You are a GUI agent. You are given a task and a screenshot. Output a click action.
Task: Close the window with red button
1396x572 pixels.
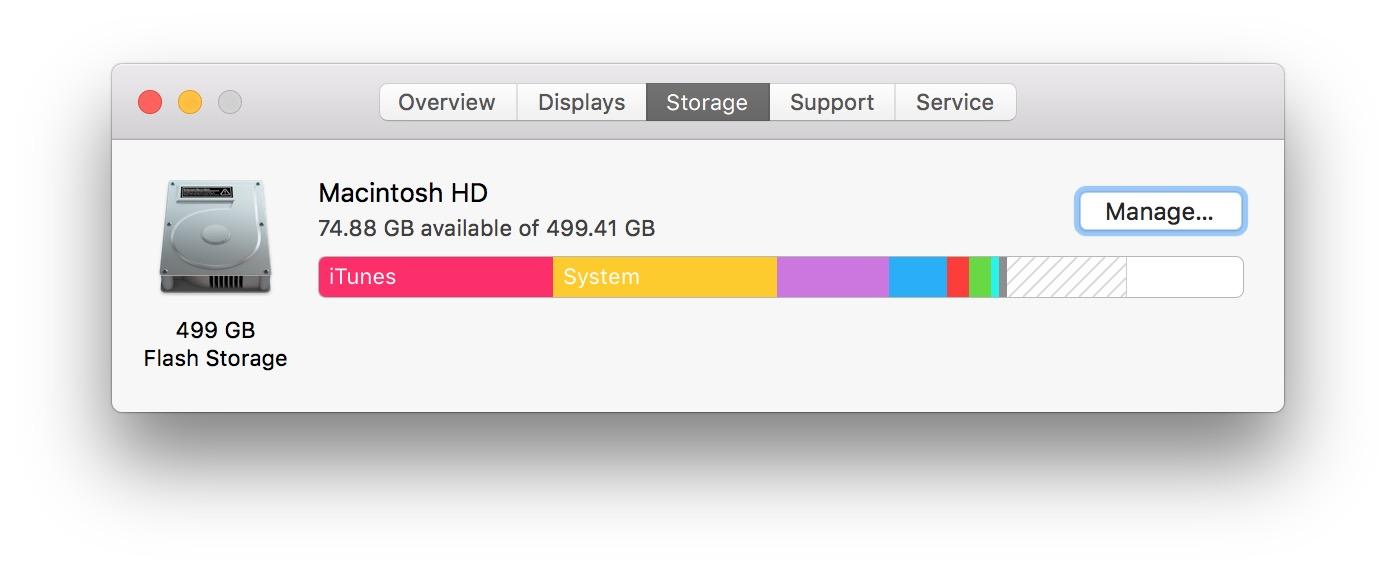point(150,102)
